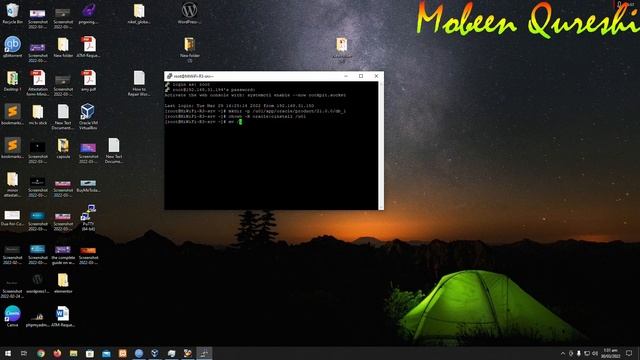The height and width of the screenshot is (360, 640).
Task: Click the PuTTY icon in terminal title bar
Action: pyautogui.click(x=169, y=76)
